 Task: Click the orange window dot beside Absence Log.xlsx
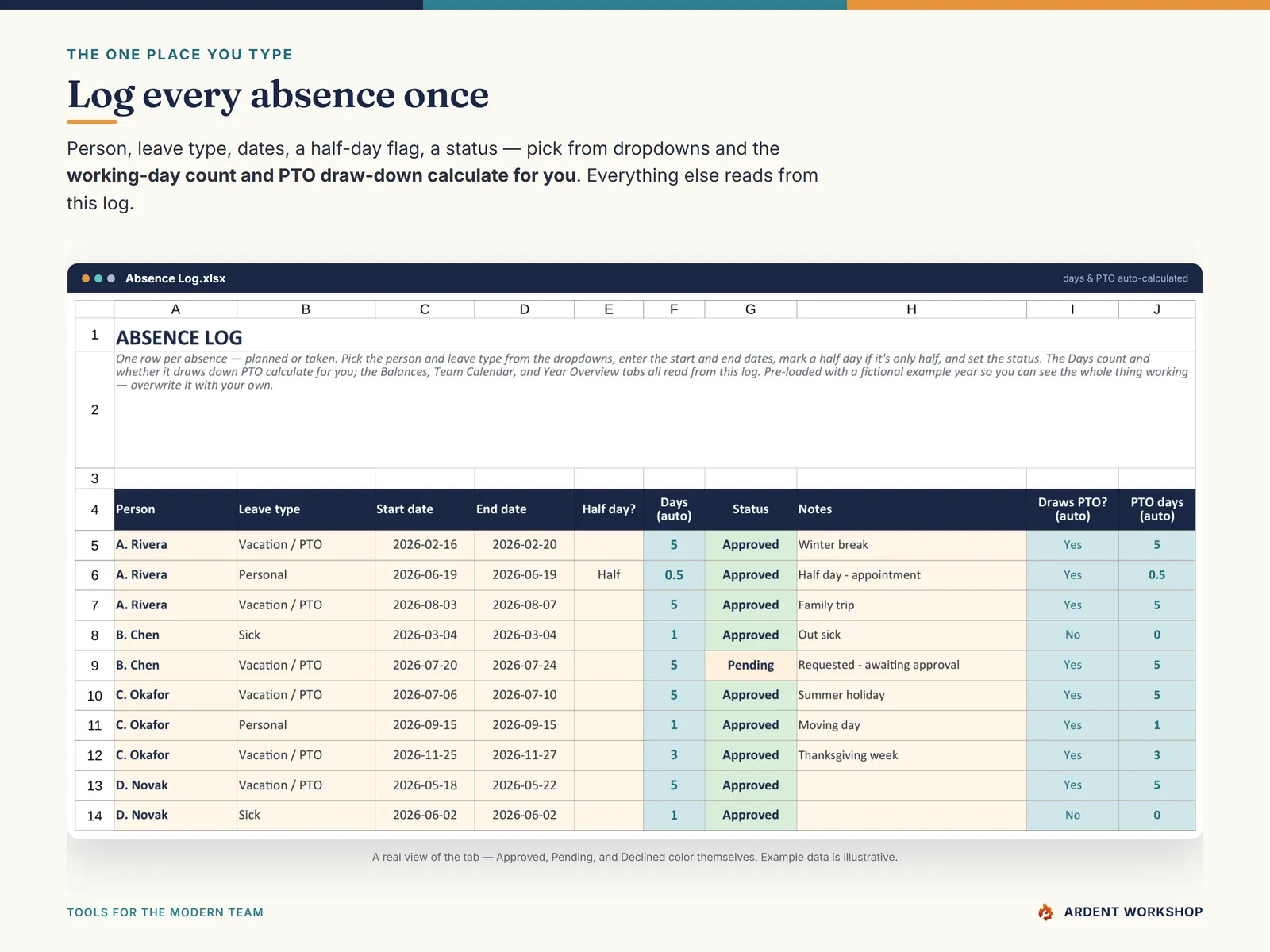86,278
